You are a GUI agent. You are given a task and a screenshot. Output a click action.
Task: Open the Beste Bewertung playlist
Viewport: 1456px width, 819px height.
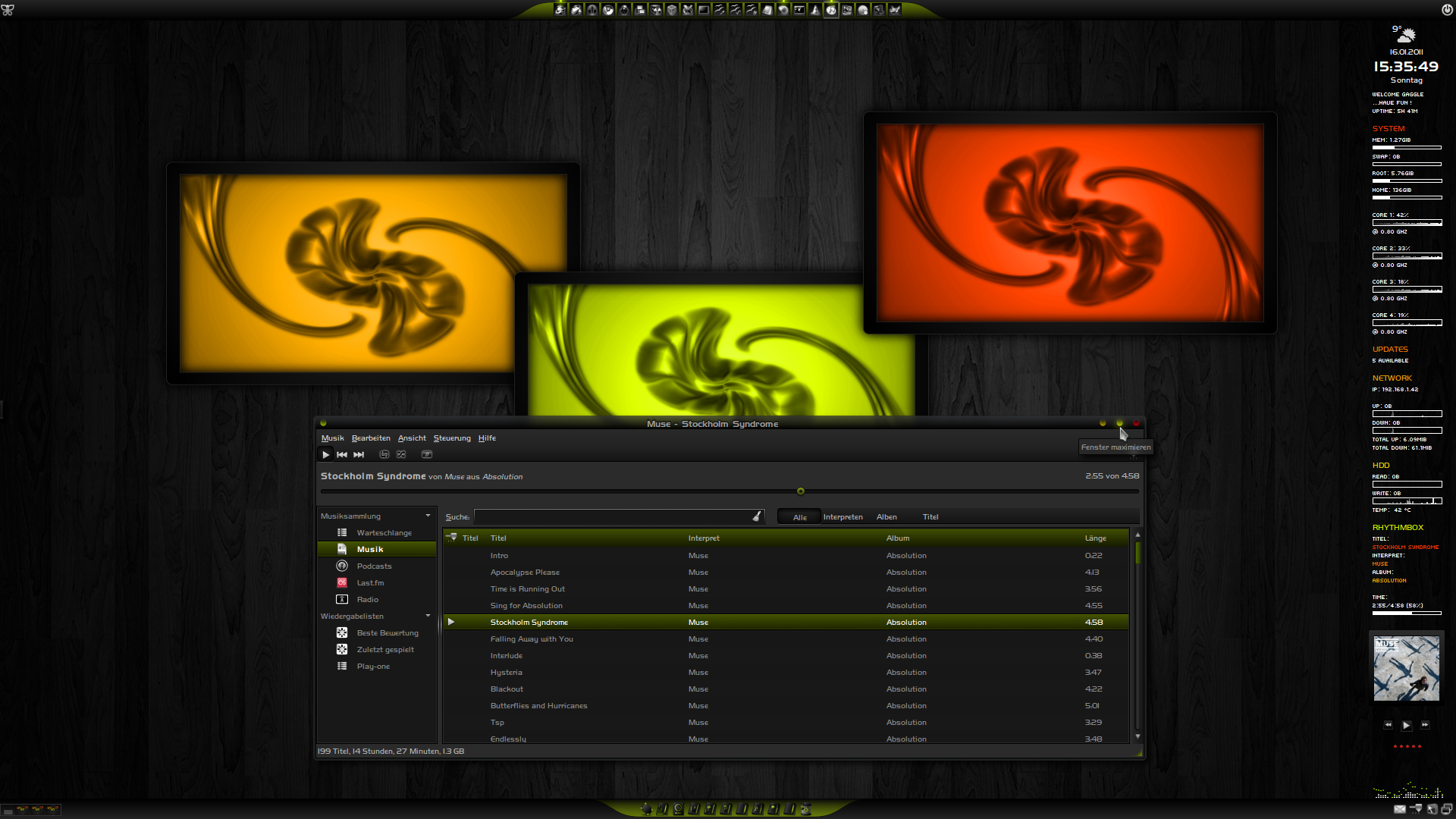377,633
